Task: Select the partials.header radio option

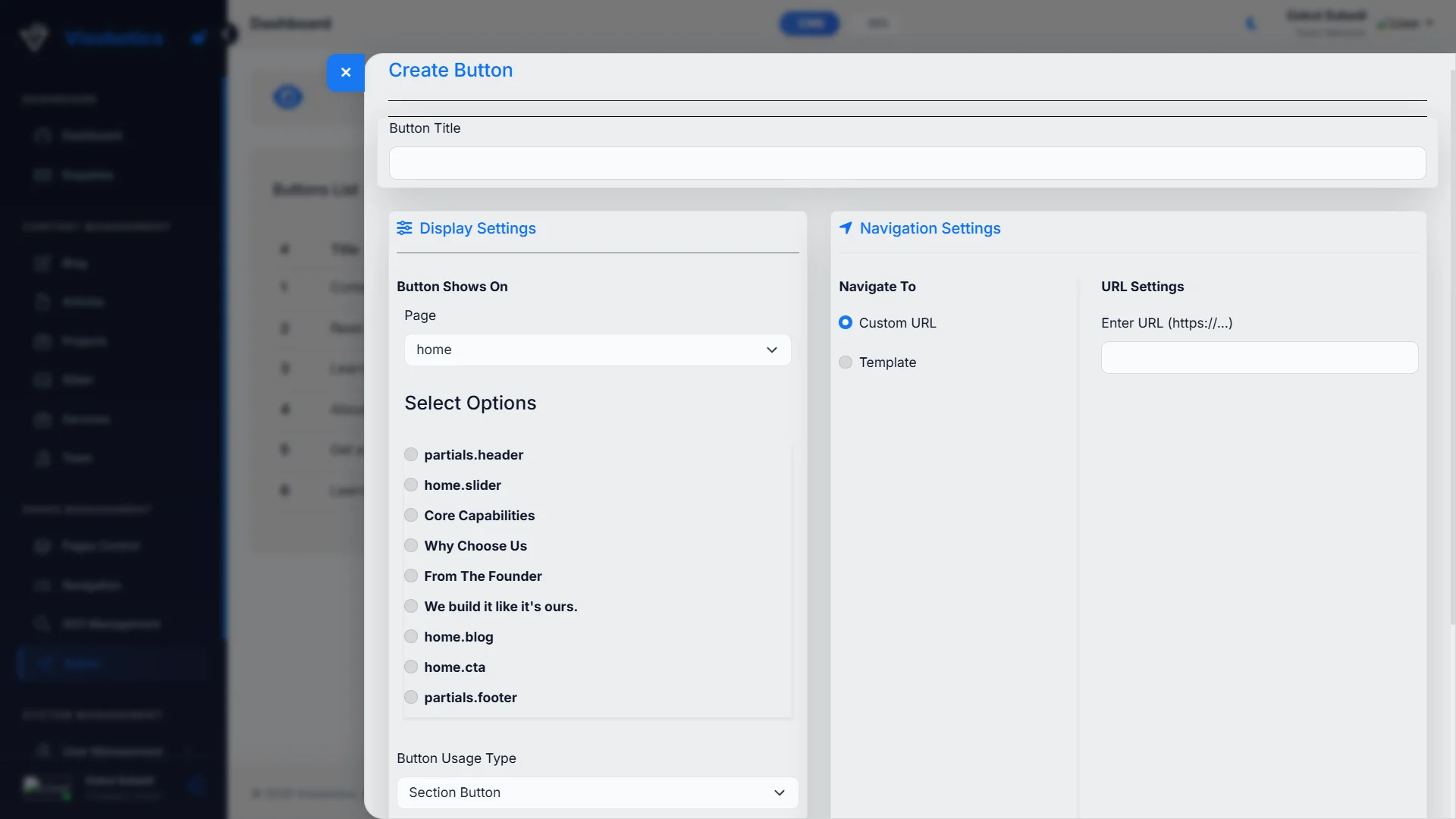Action: [x=411, y=454]
